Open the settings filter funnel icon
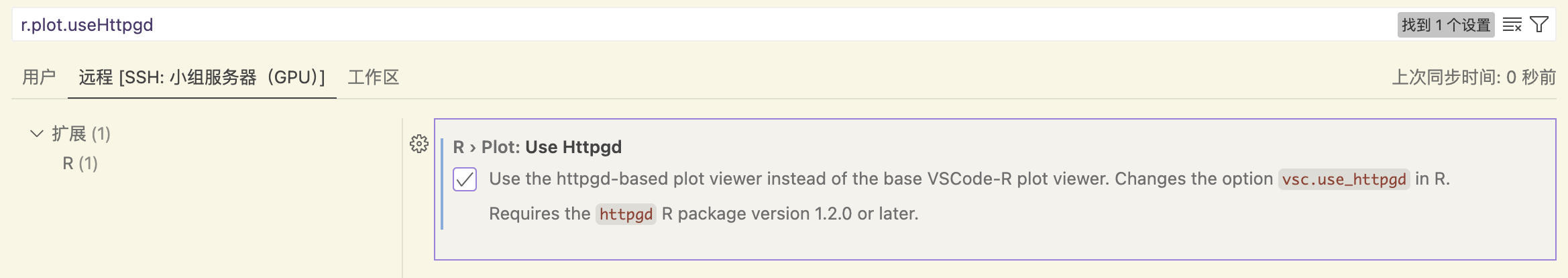1568x278 pixels. (1539, 25)
